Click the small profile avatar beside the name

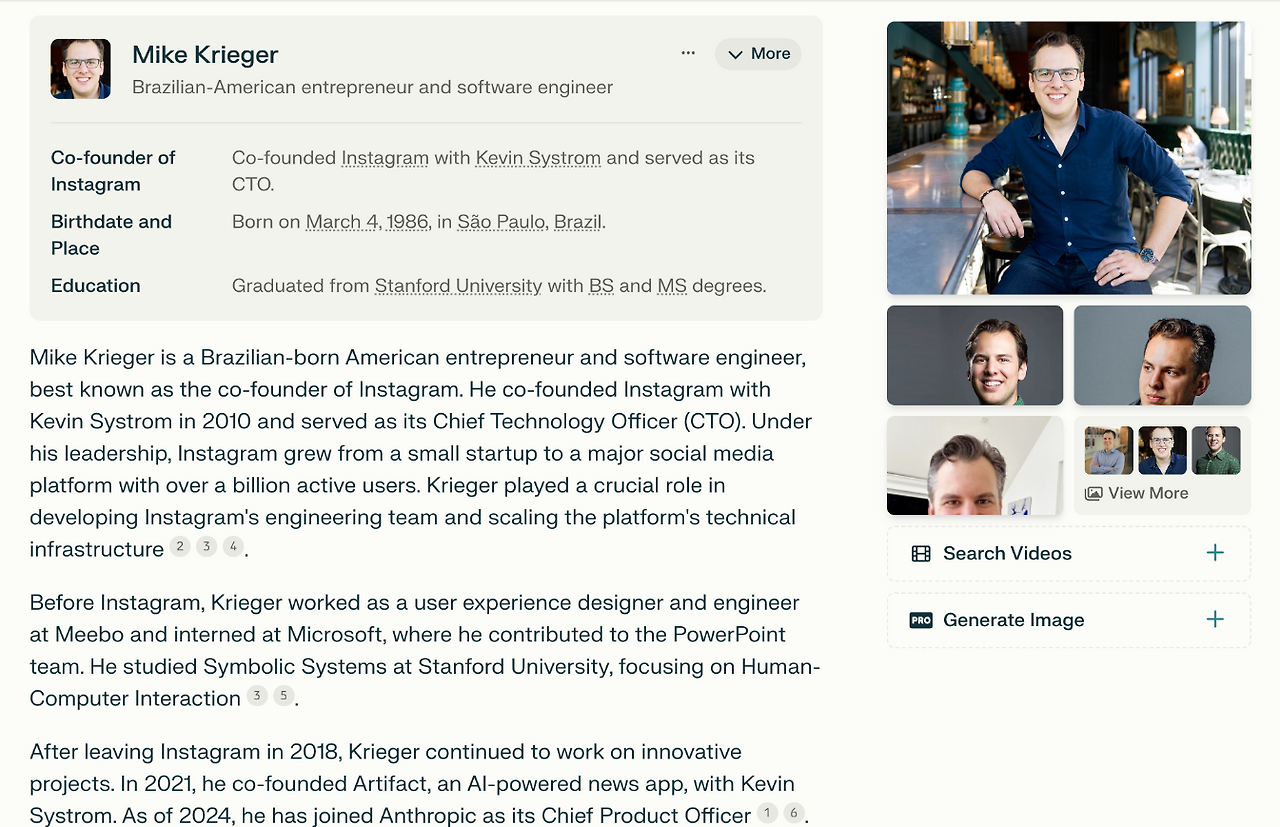[x=81, y=69]
